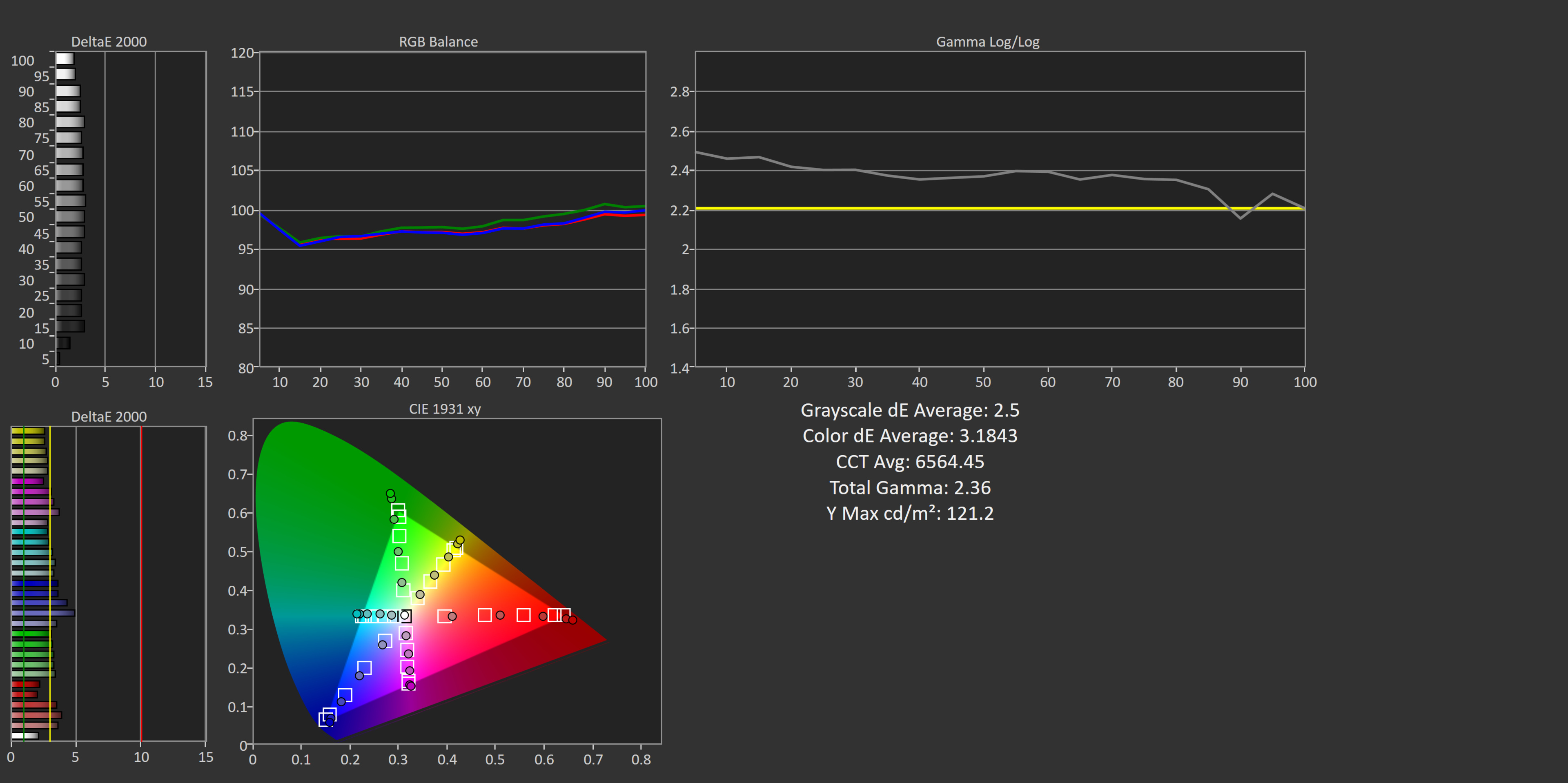Click the CIE 1931 xy chart title
Viewport: 1568px width, 783px height.
[444, 409]
